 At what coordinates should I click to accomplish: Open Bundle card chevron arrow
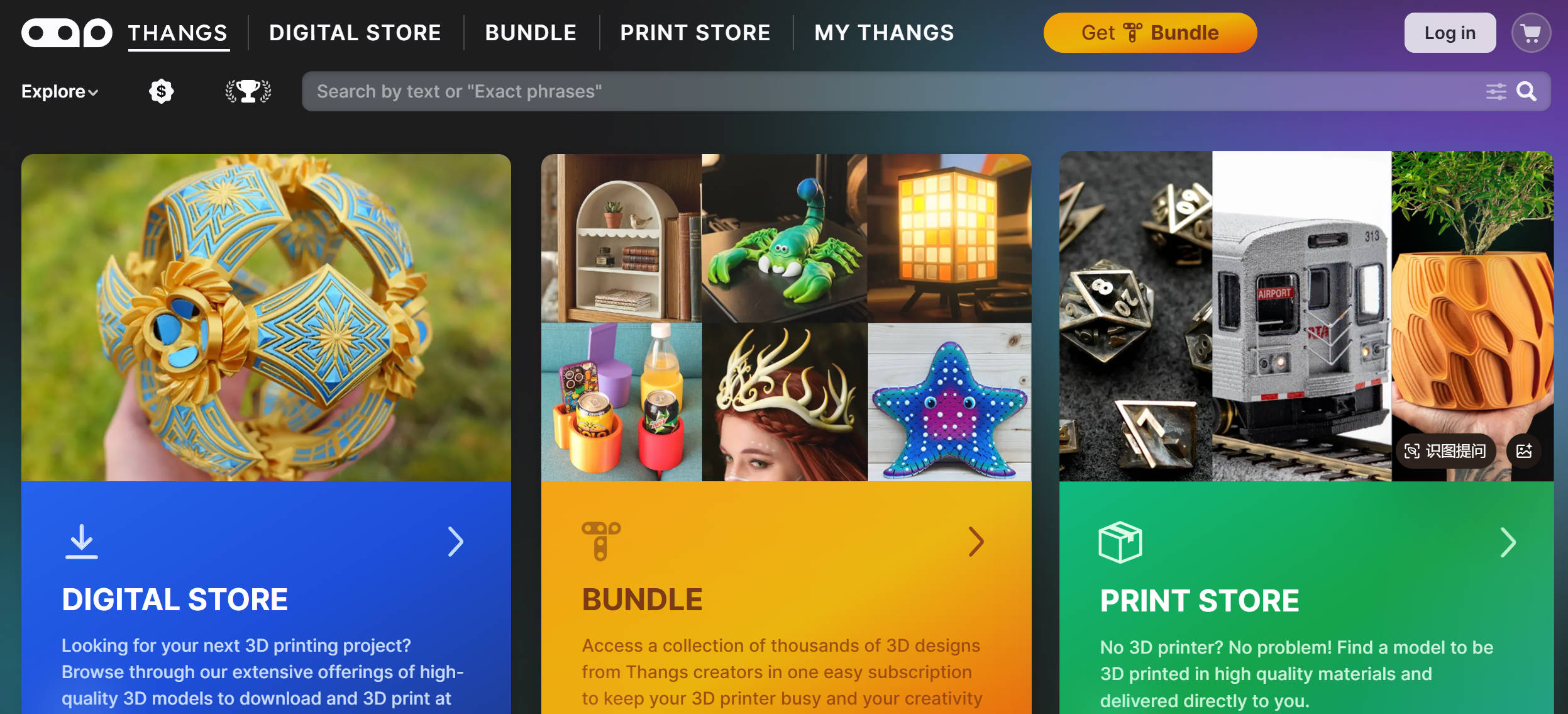point(976,542)
